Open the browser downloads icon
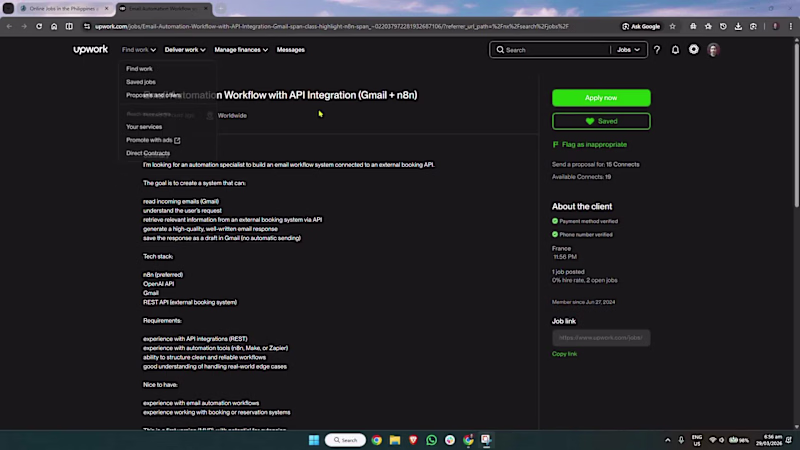This screenshot has width=800, height=450. [x=738, y=26]
